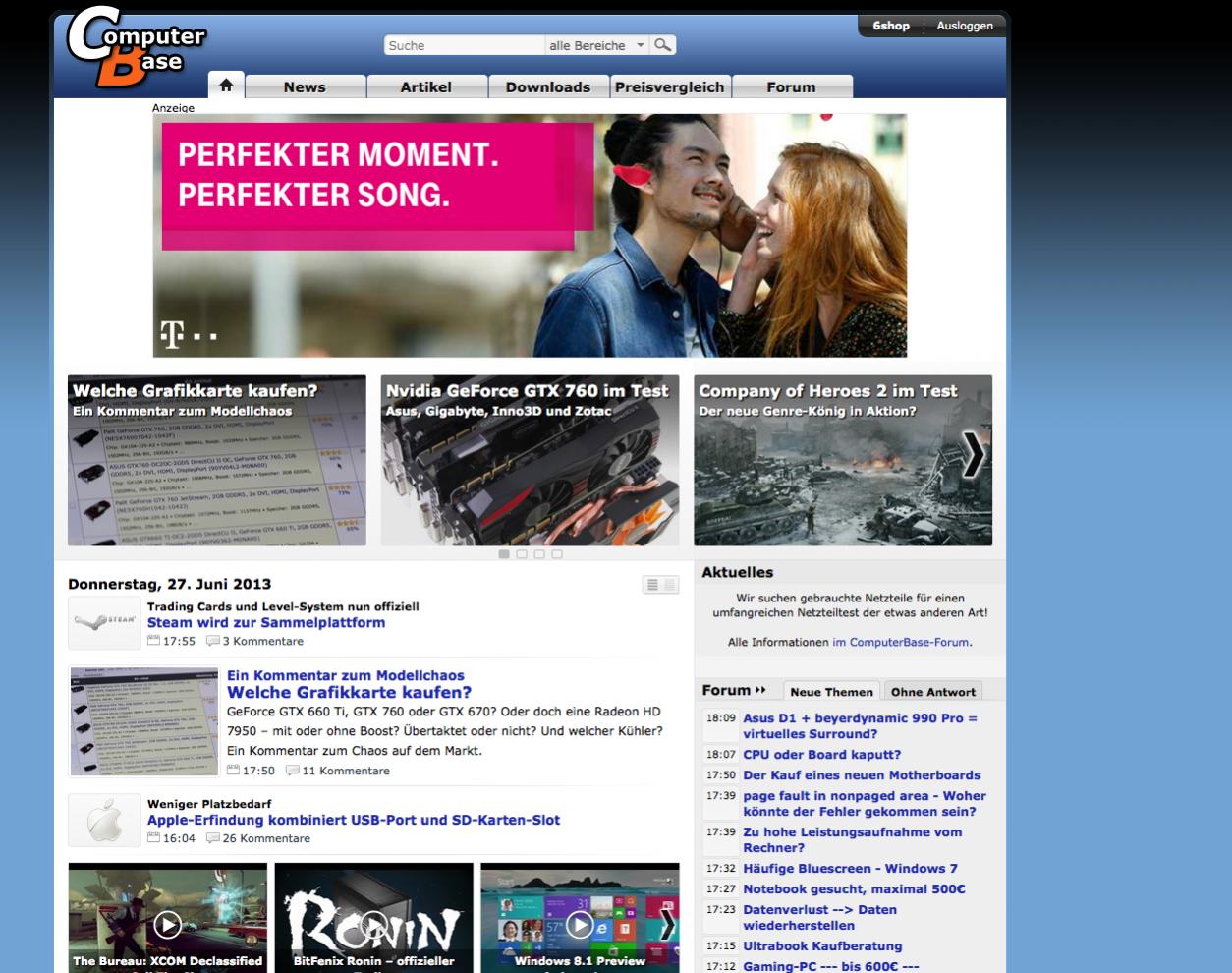Open thread 'Gaming-PC --- bis 600€'

[x=831, y=966]
